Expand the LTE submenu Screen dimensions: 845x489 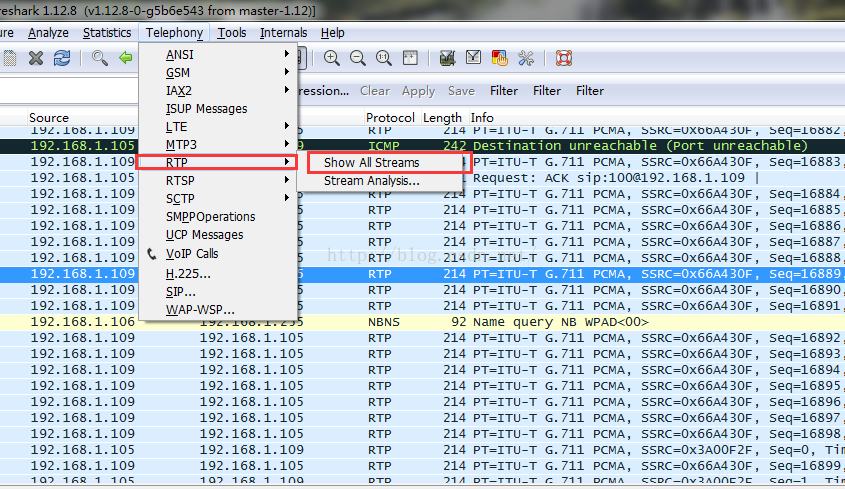coord(218,127)
